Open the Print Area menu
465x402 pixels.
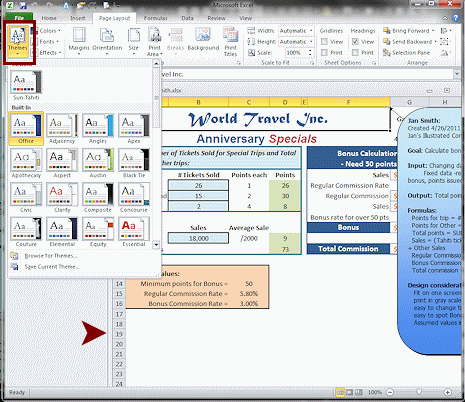coord(155,42)
